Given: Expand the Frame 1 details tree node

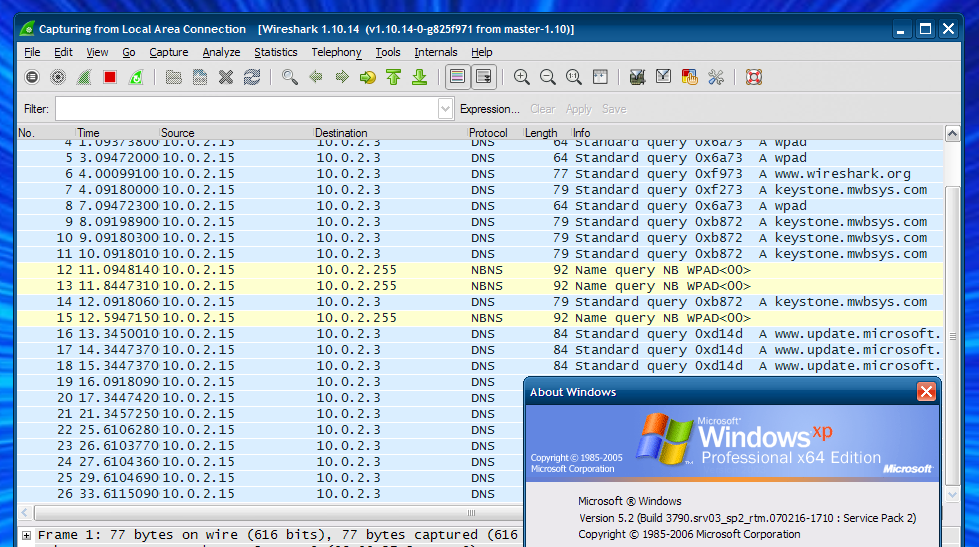Looking at the screenshot, I should point(26,535).
